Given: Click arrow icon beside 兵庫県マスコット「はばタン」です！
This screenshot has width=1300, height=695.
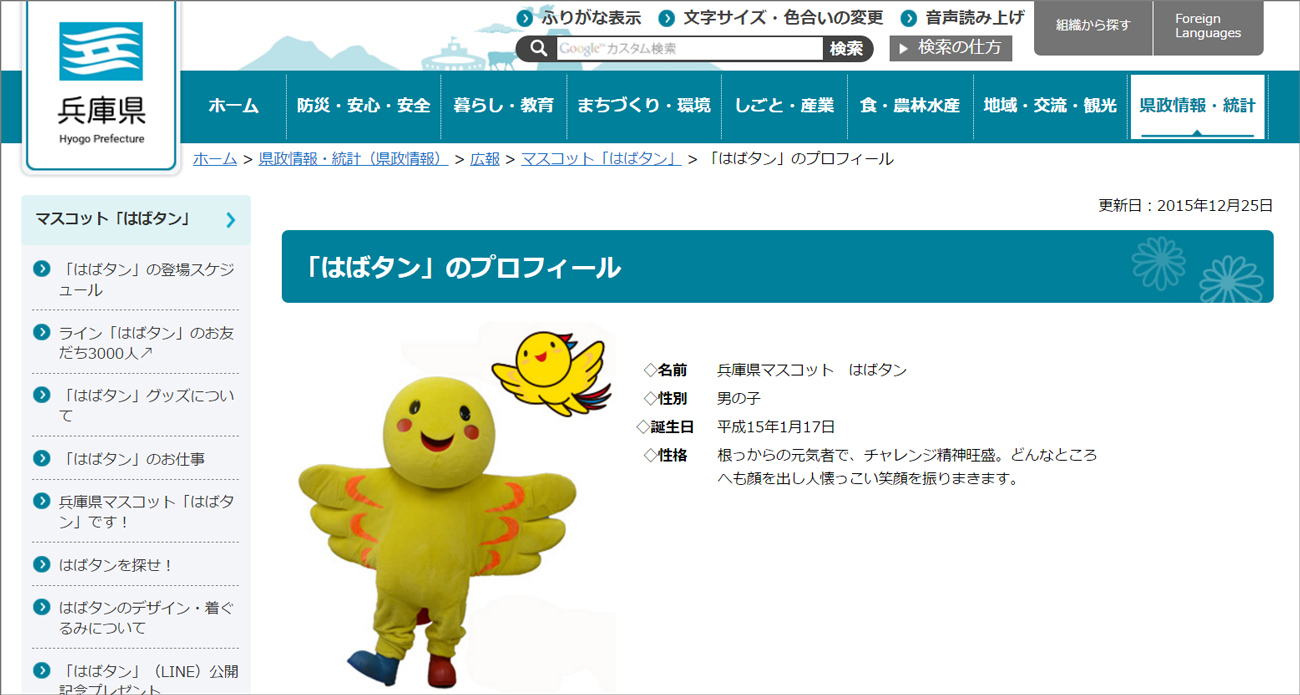Looking at the screenshot, I should click(x=41, y=501).
